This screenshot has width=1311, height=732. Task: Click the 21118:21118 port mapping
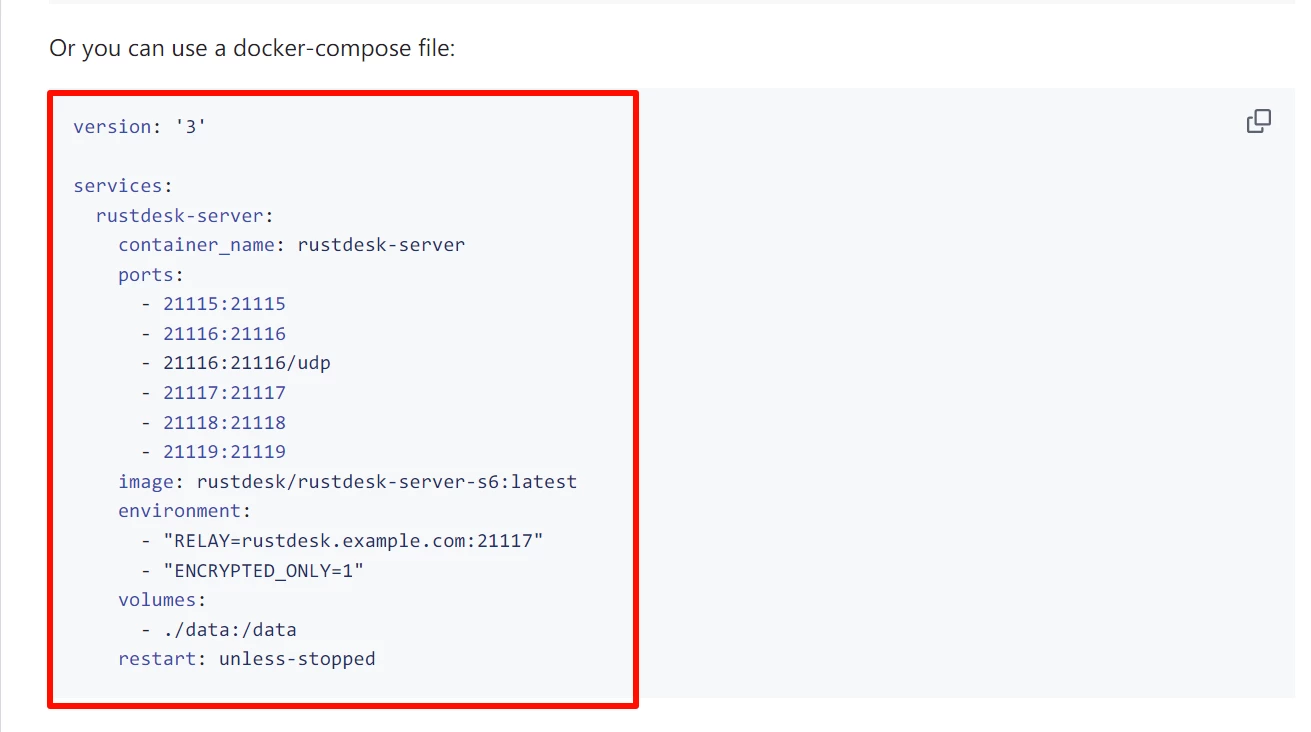224,422
